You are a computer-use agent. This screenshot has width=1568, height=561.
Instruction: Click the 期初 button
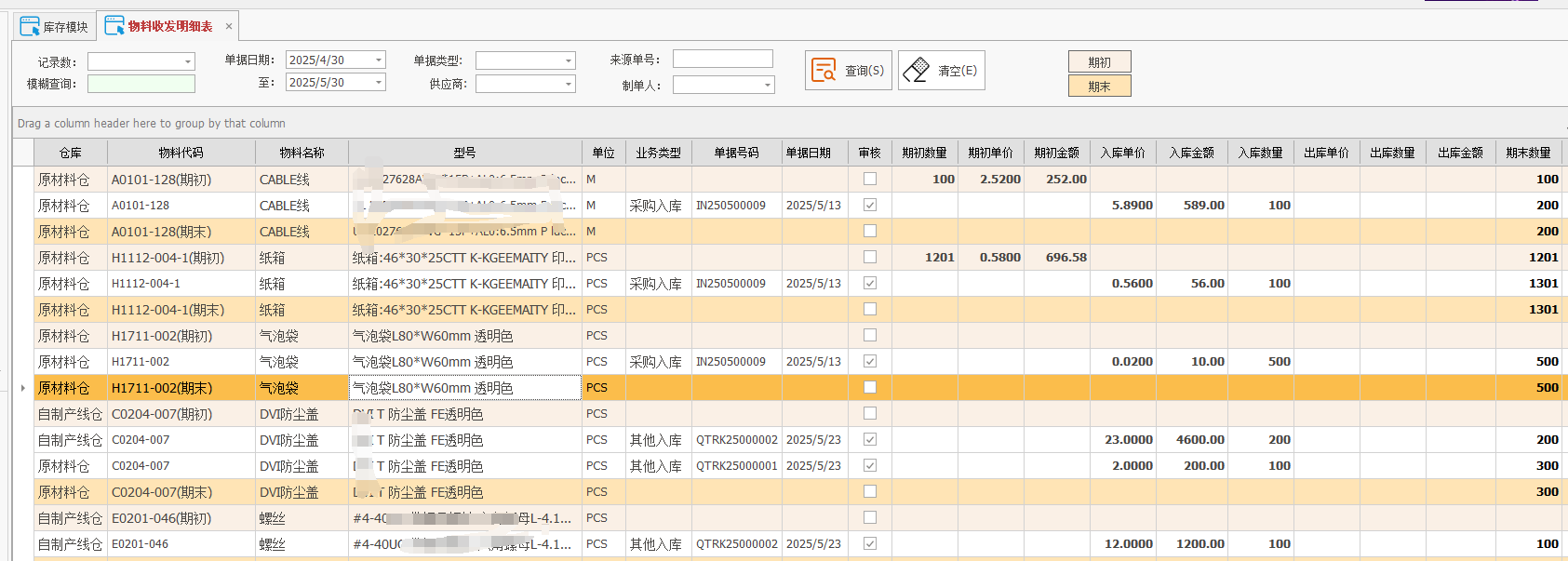(1099, 62)
